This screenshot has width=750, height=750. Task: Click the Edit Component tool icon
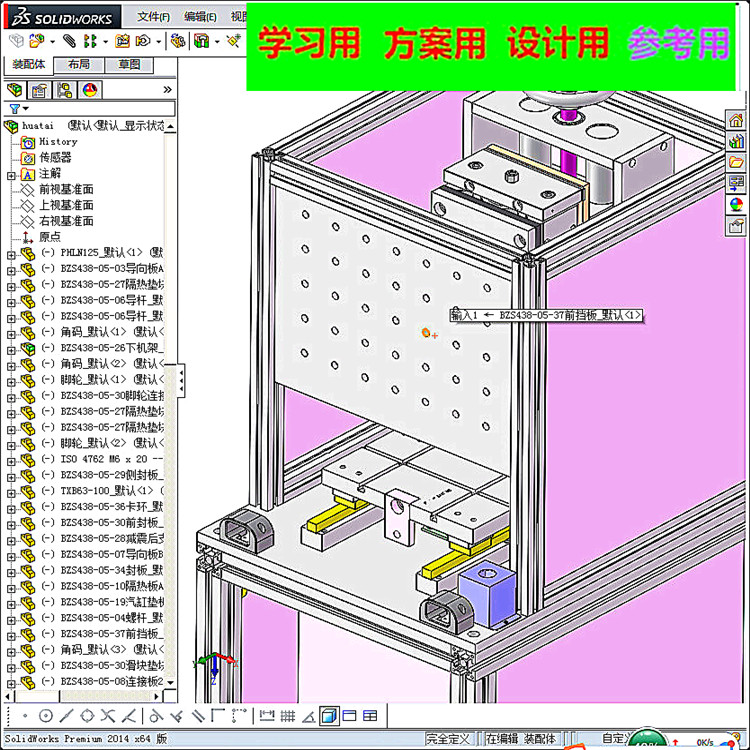coord(17,41)
